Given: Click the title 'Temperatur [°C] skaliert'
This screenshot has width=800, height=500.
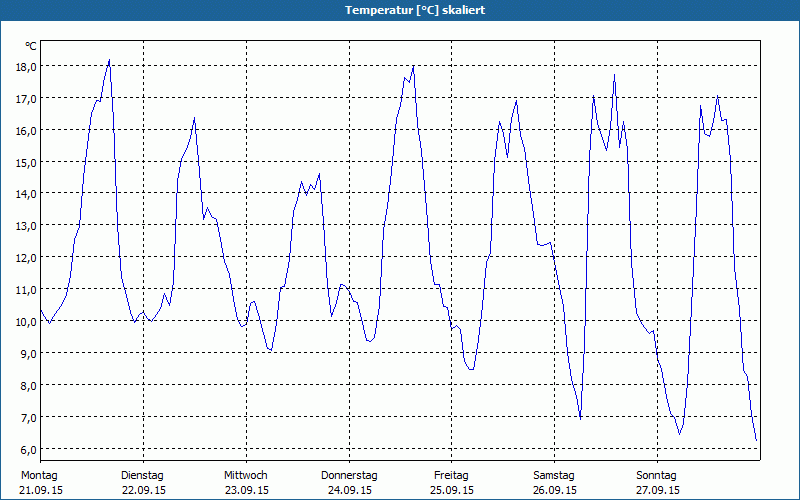Looking at the screenshot, I should point(415,10).
